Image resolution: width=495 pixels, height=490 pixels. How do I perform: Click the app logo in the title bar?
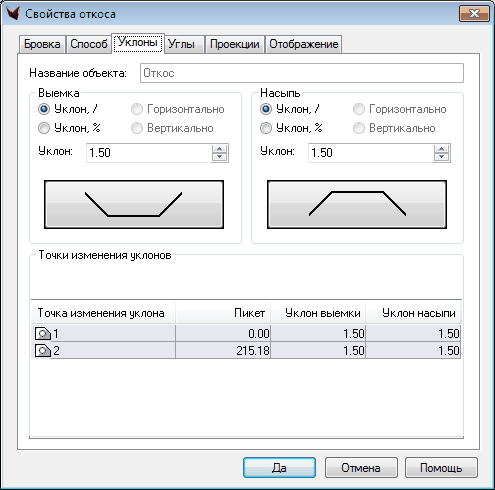[13, 13]
